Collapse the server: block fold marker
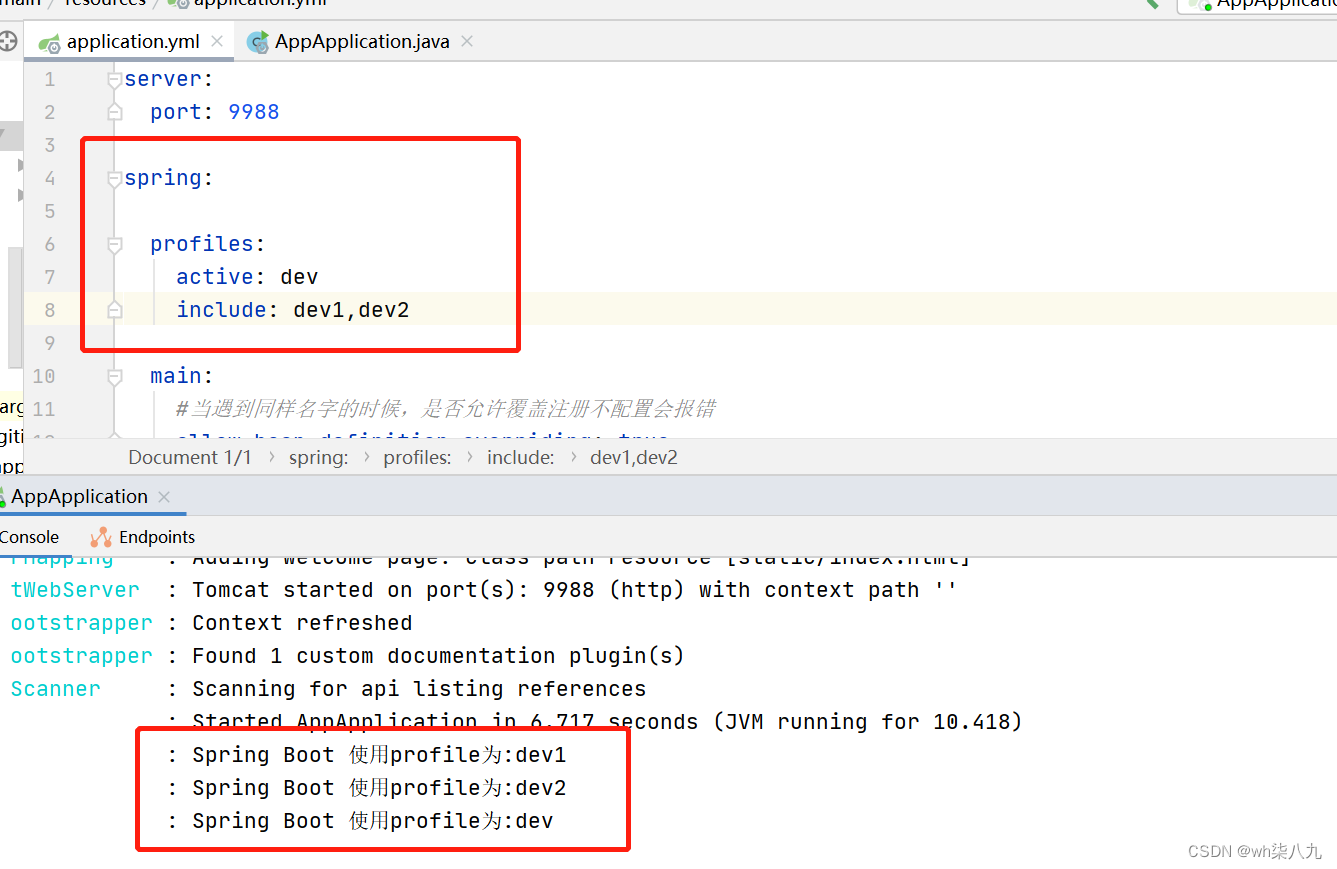Viewport: 1337px width, 869px height. (114, 80)
